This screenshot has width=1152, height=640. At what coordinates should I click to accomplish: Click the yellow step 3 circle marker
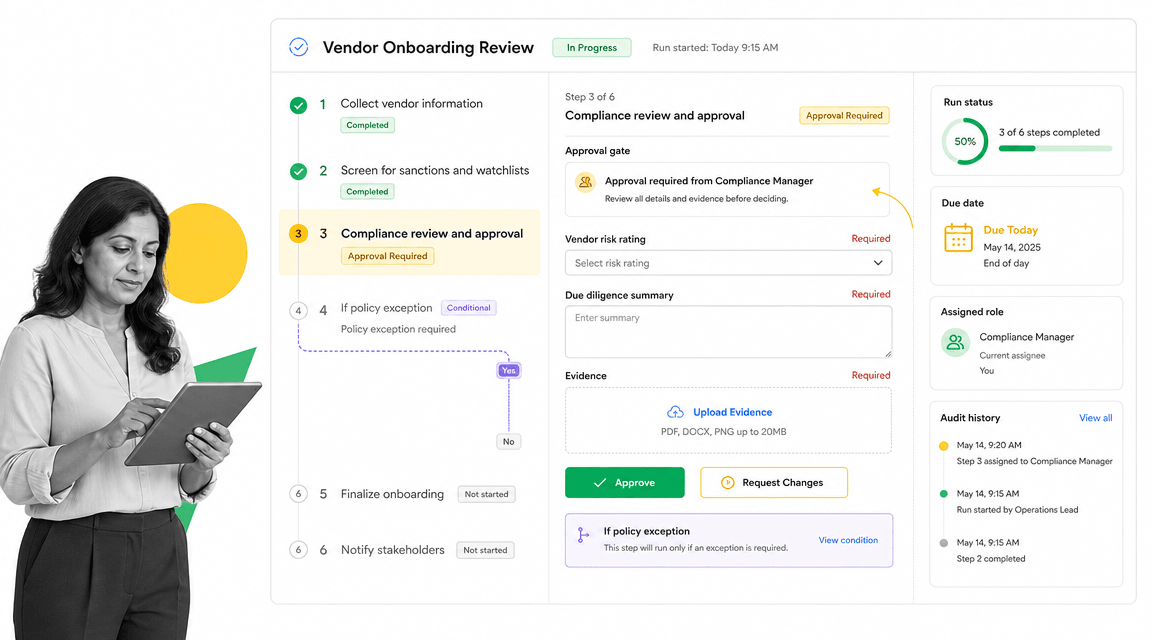[298, 234]
